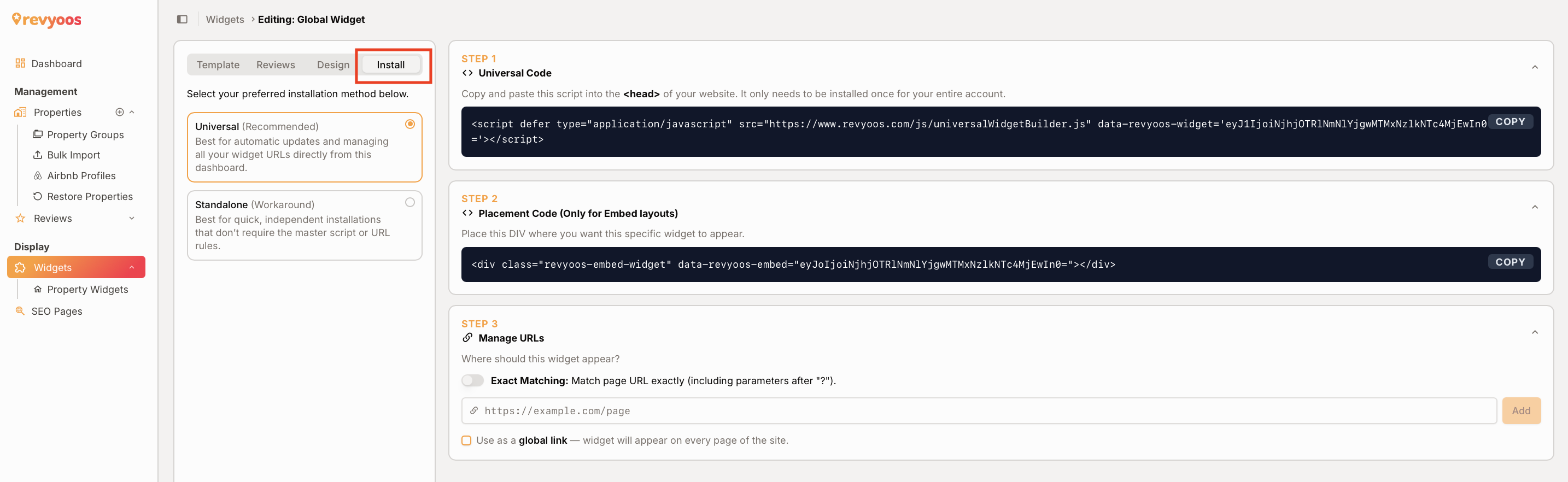Click the Bulk Import upload icon

point(38,155)
